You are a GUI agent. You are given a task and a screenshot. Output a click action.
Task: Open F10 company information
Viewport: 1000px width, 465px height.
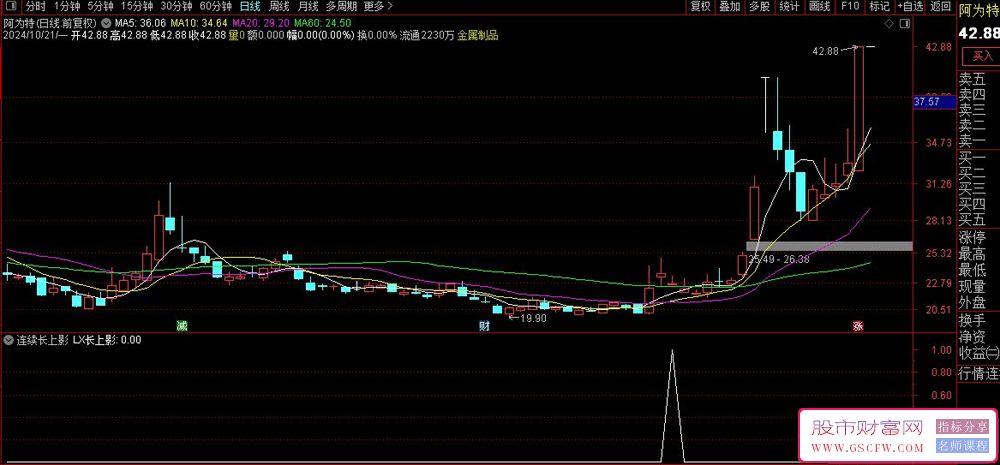click(x=850, y=6)
